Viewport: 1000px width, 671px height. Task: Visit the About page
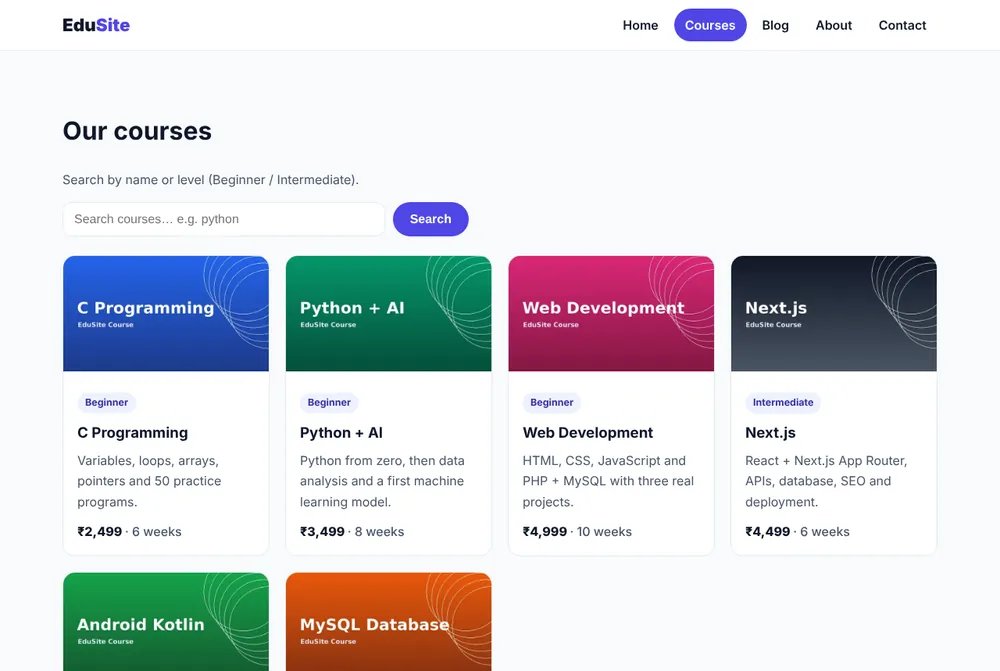834,25
